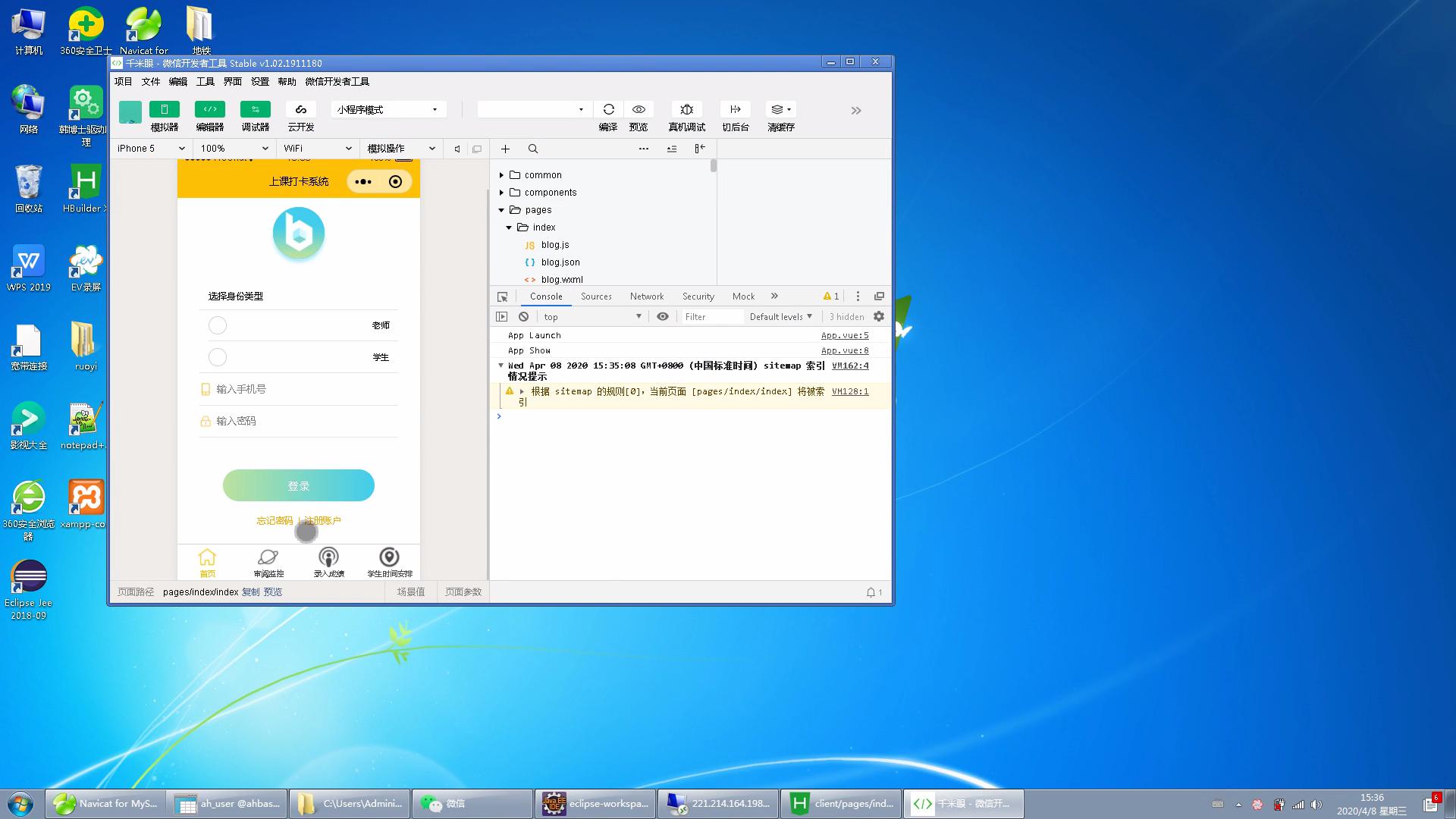1456x819 pixels.
Task: Expand the common folder in the file tree
Action: 501,175
